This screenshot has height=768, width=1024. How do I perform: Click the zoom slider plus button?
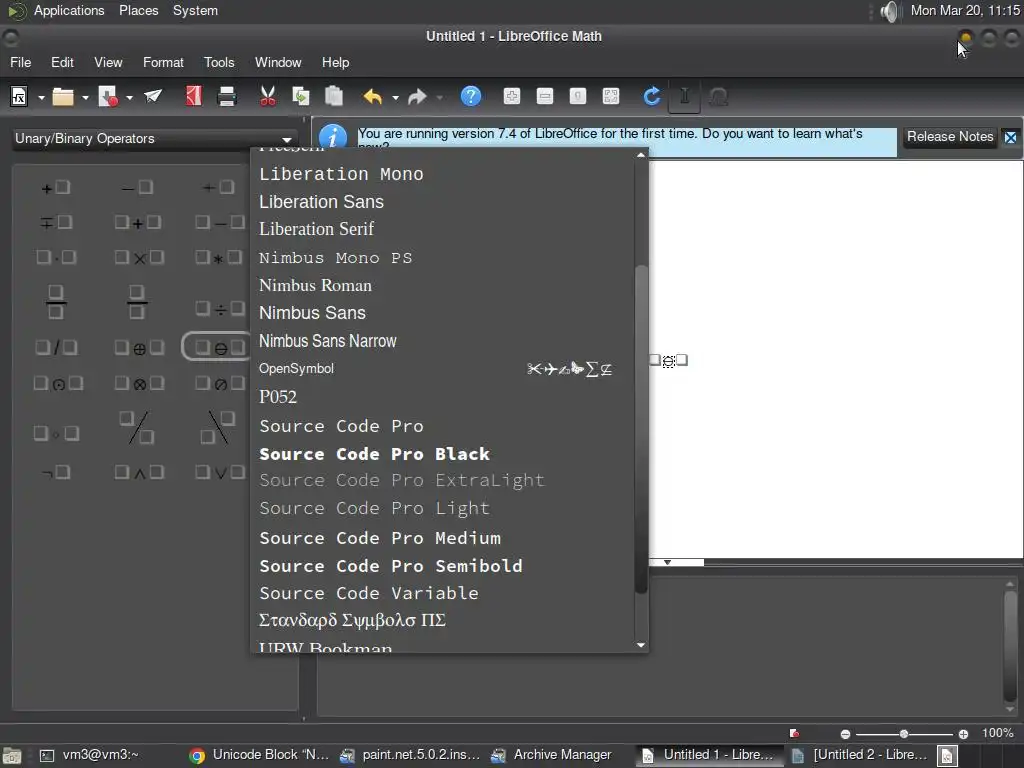pos(963,734)
